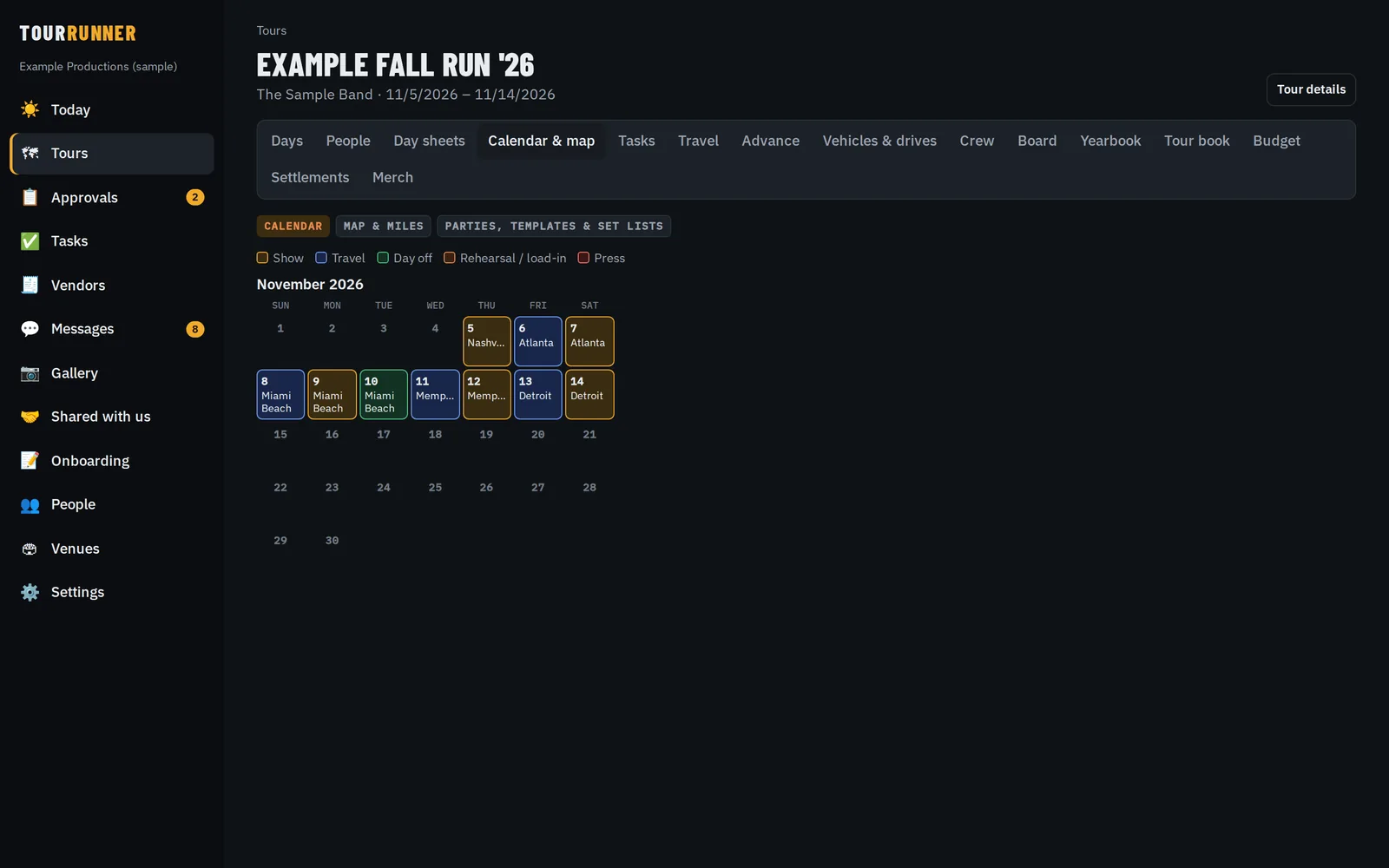Go to Venues in the sidebar

click(112, 549)
